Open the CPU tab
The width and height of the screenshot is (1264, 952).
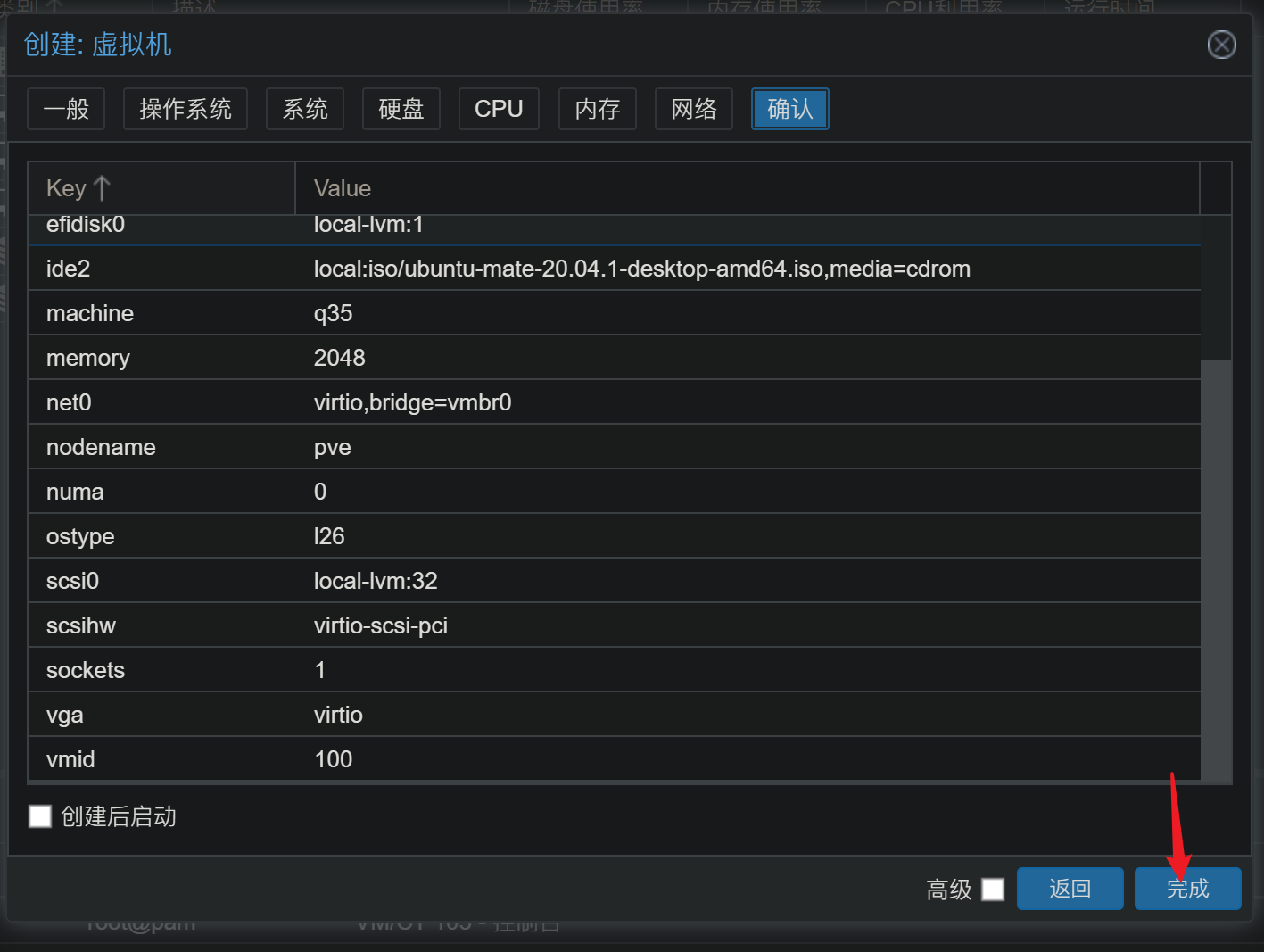point(499,109)
